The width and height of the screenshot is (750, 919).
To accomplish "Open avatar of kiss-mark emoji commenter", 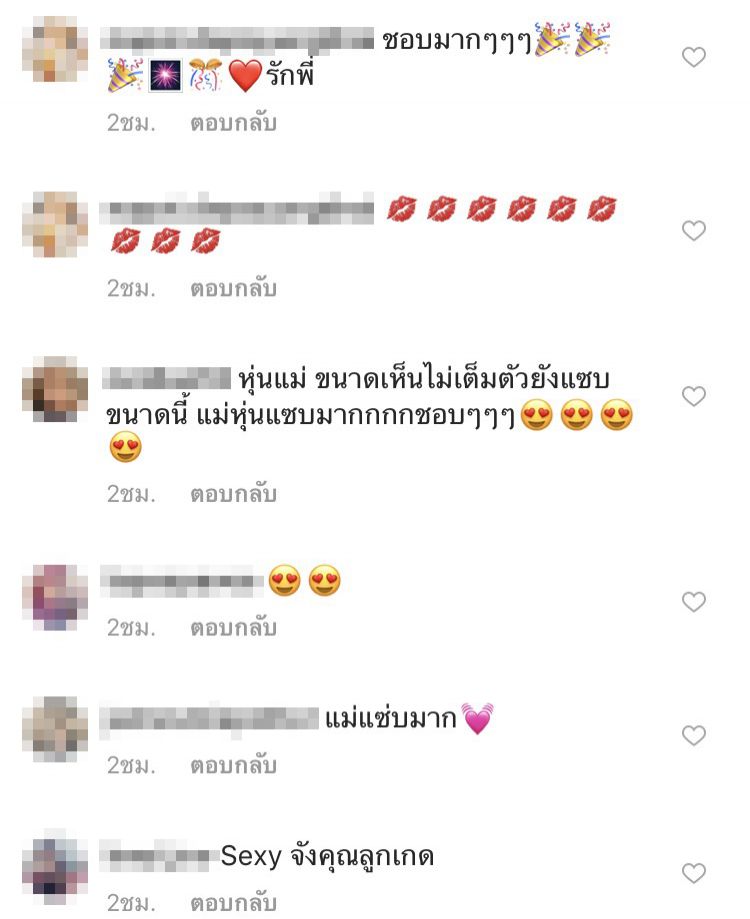I will (x=55, y=224).
